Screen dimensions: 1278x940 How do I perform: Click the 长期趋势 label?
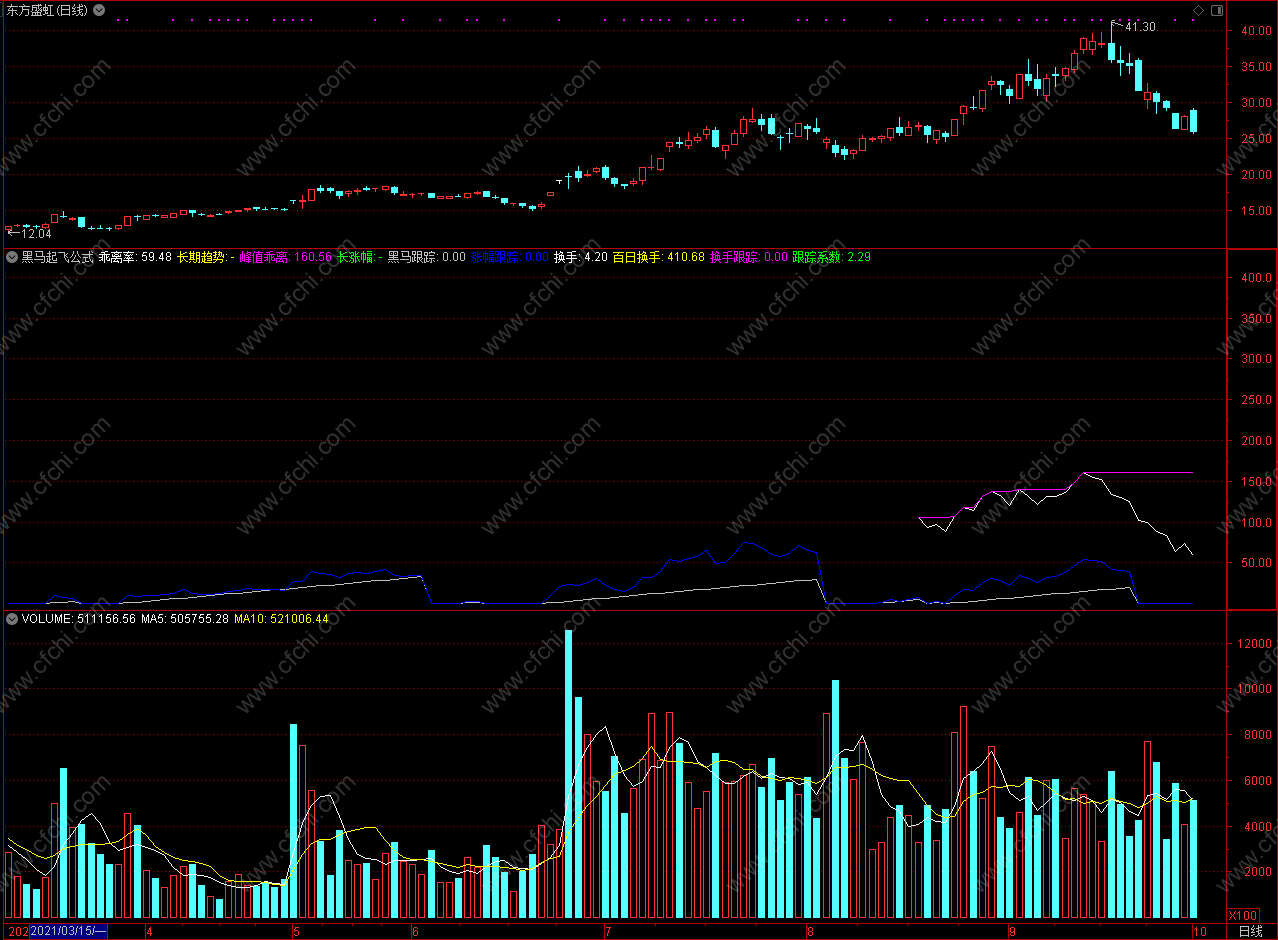[201, 257]
